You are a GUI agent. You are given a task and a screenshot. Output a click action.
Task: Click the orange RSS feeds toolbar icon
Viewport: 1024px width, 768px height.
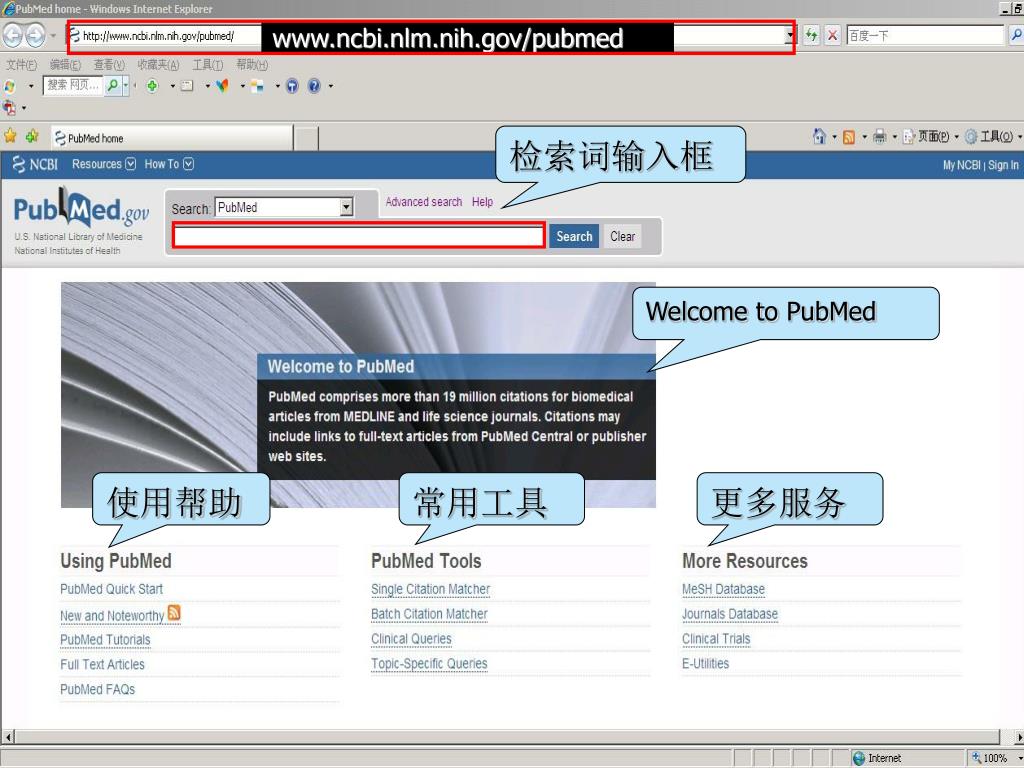tap(848, 136)
